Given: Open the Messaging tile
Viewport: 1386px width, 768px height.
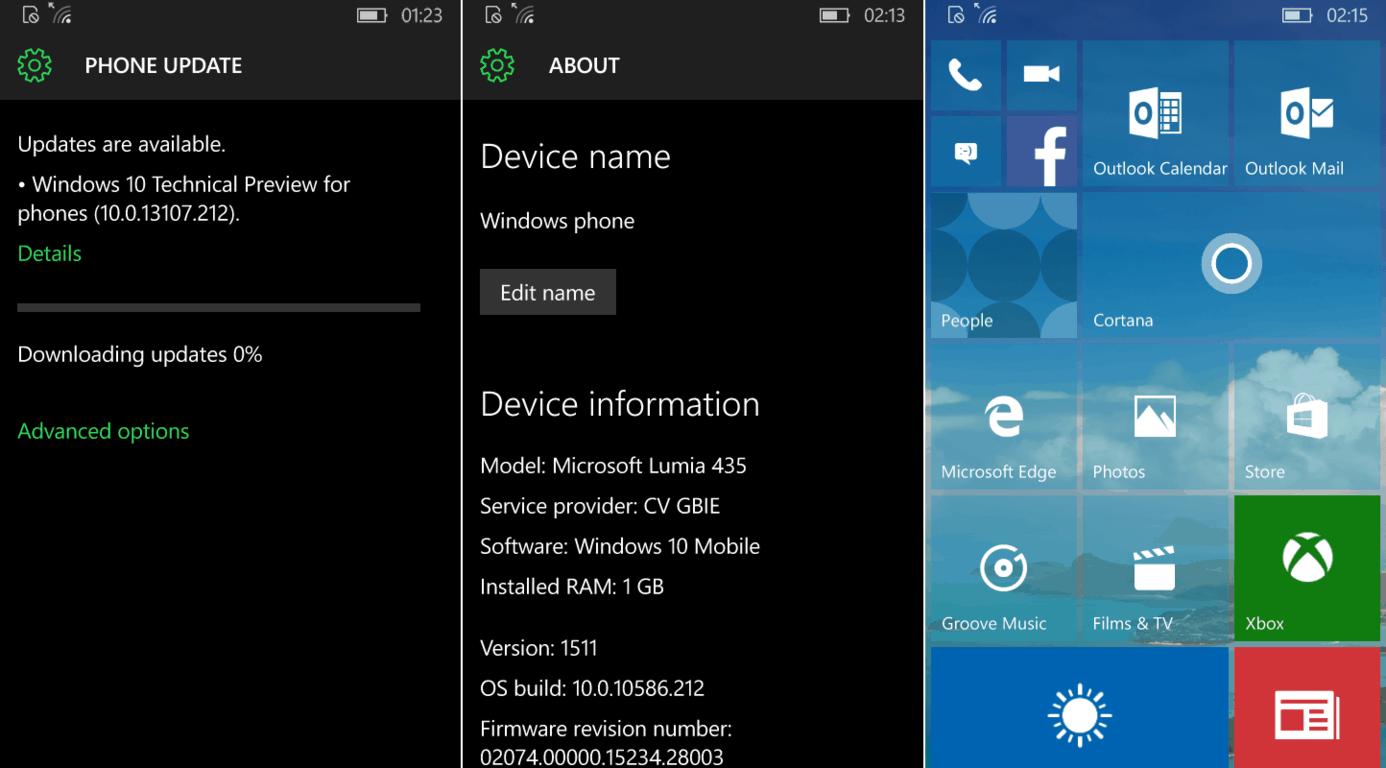Looking at the screenshot, I should click(966, 151).
